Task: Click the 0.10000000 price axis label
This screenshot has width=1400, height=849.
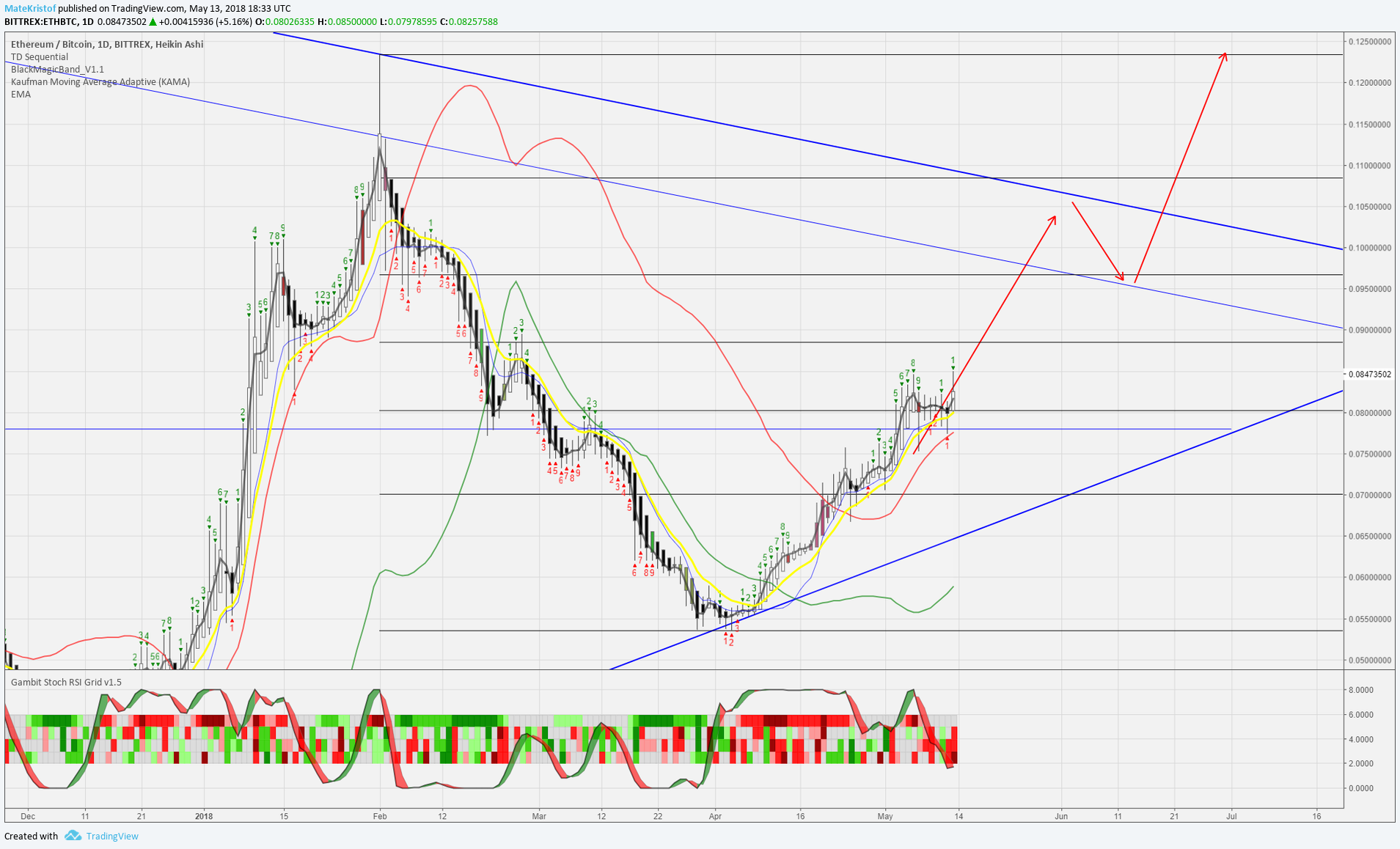Action: 1370,248
